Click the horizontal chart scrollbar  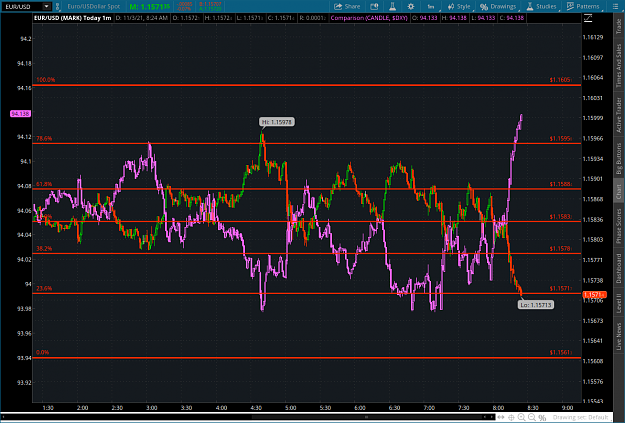click(367, 417)
